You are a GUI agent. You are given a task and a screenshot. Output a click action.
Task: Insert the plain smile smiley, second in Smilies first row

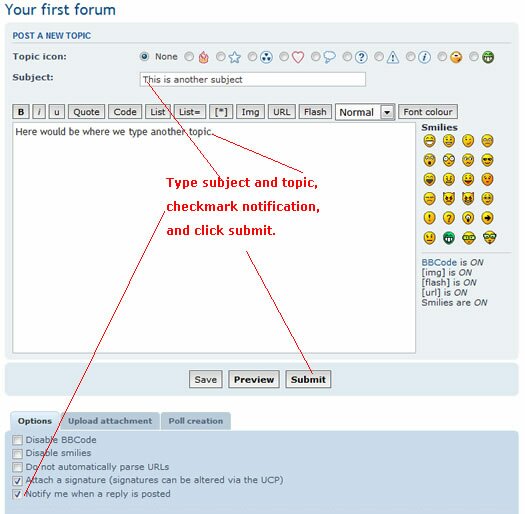(449, 141)
